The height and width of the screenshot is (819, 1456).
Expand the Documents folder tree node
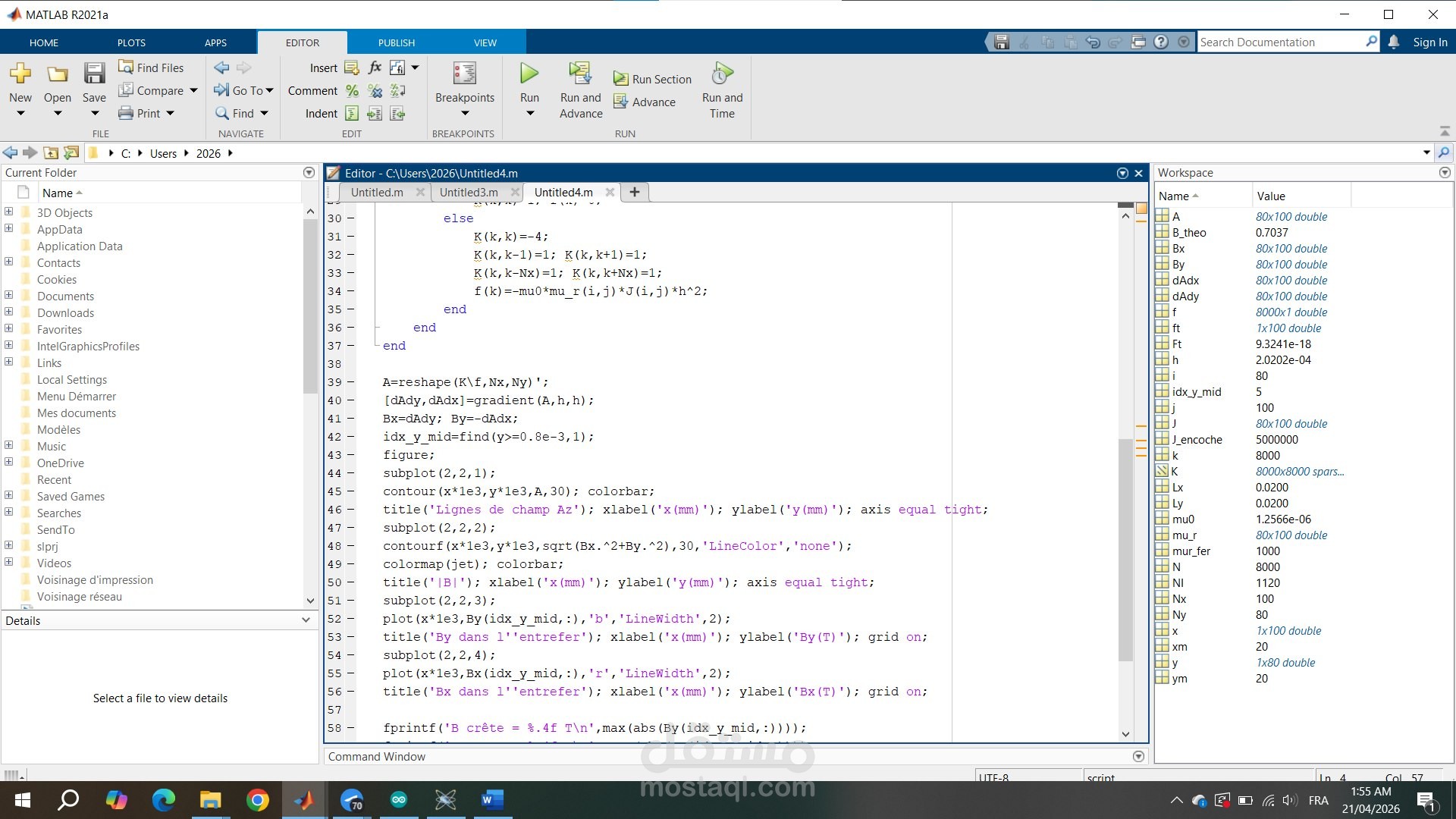(8, 296)
